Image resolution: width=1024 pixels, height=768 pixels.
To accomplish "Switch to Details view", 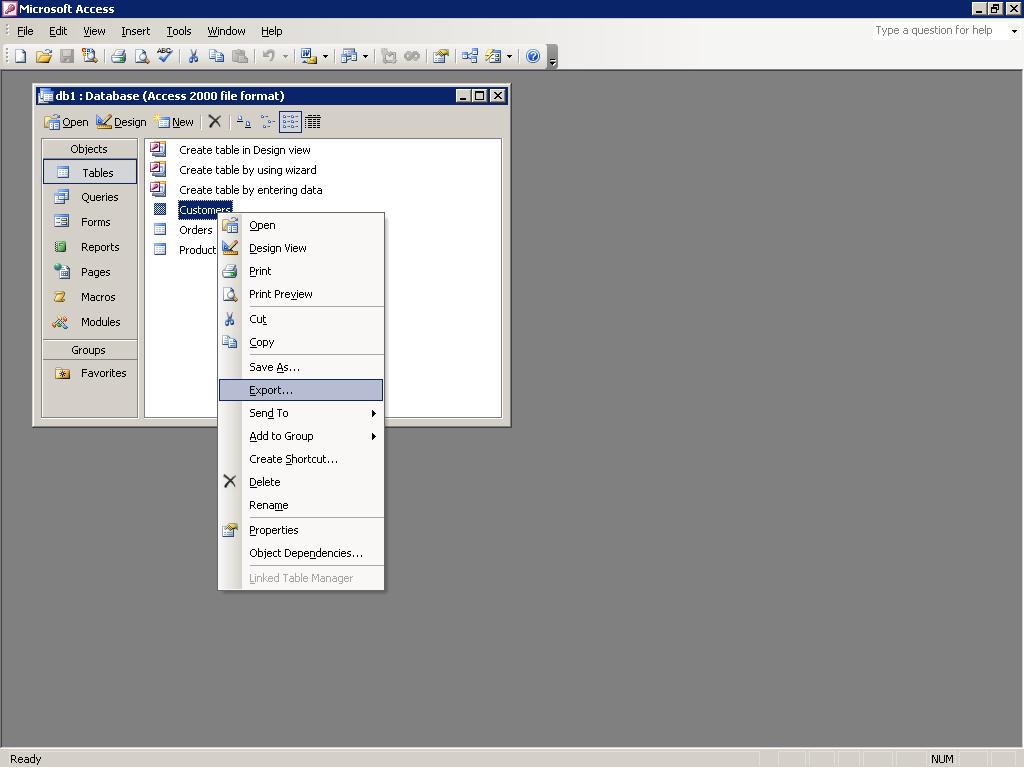I will (x=313, y=121).
